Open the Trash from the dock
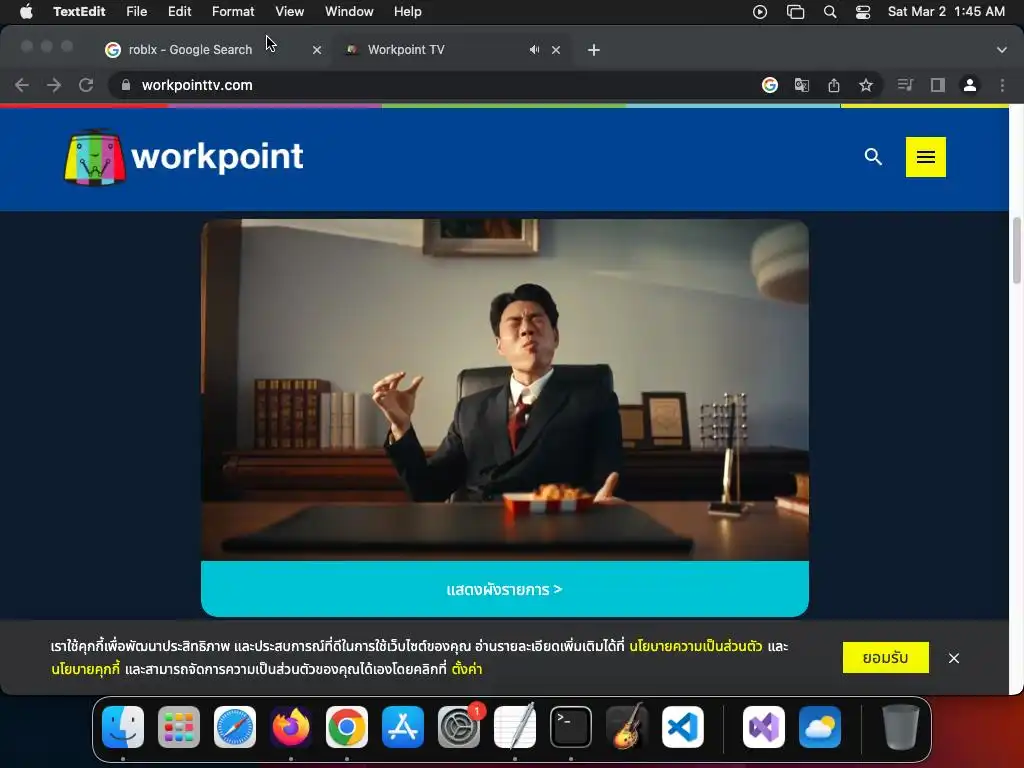This screenshot has height=768, width=1024. click(901, 727)
